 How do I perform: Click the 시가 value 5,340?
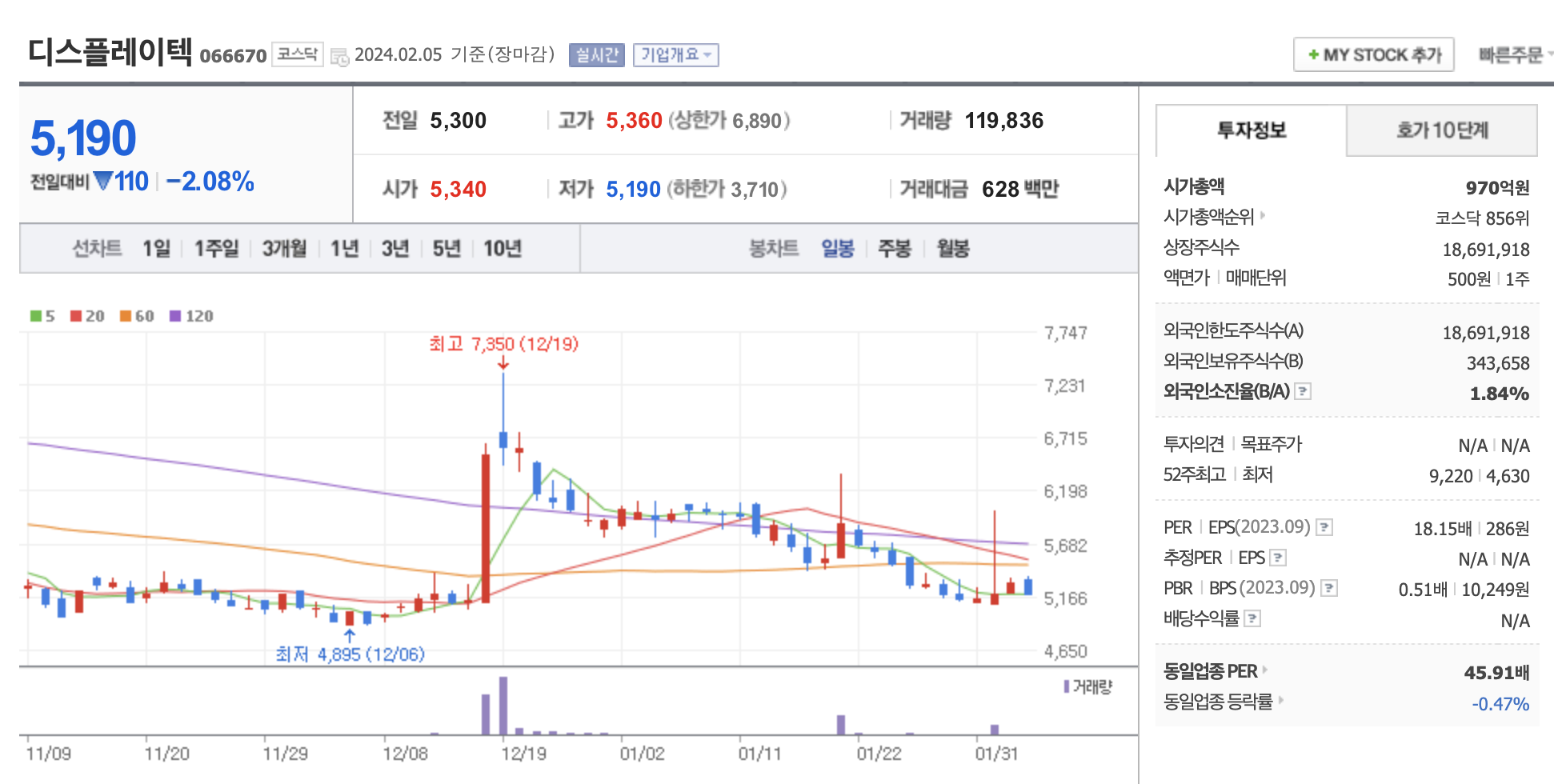[459, 190]
